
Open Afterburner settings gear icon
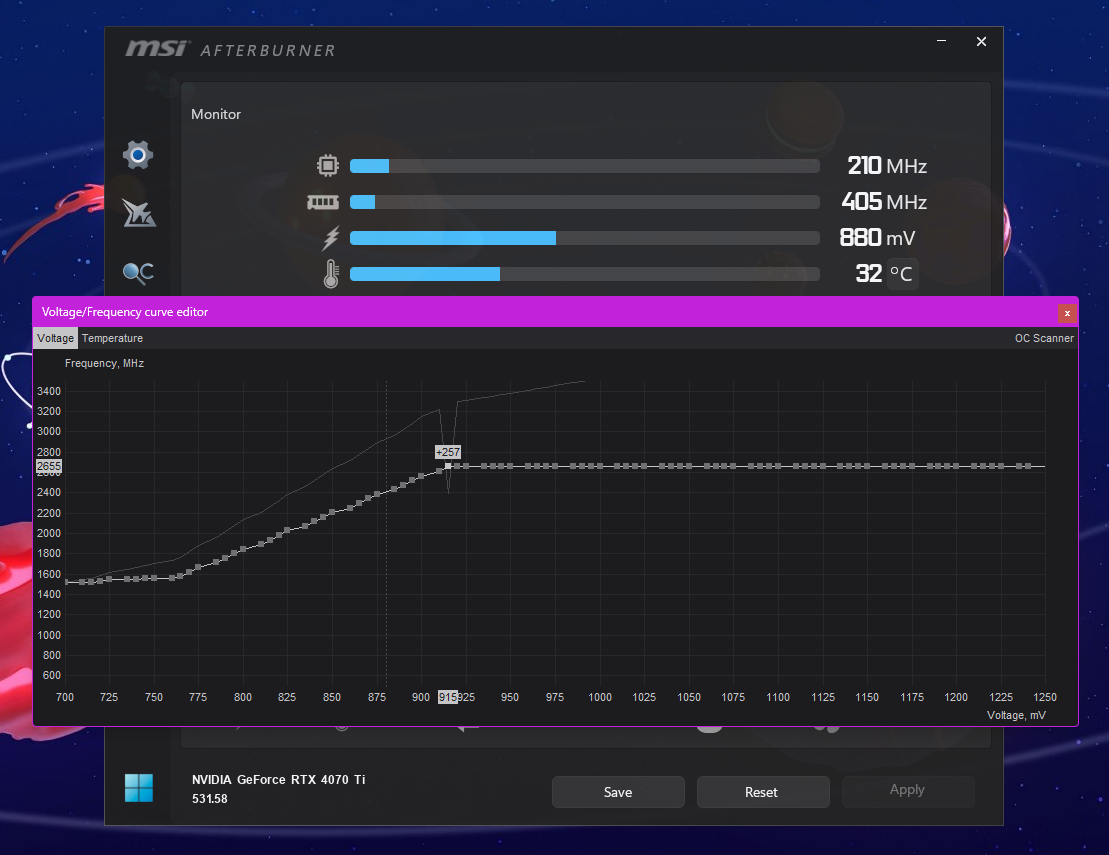tap(138, 154)
